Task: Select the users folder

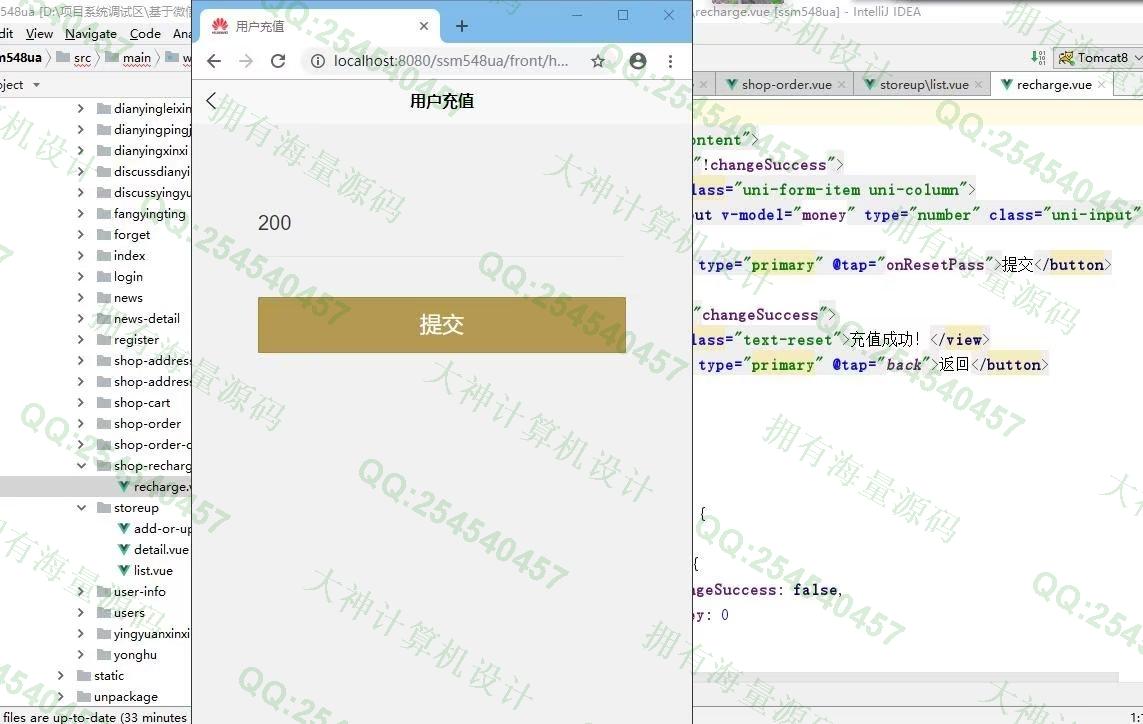Action: 129,613
